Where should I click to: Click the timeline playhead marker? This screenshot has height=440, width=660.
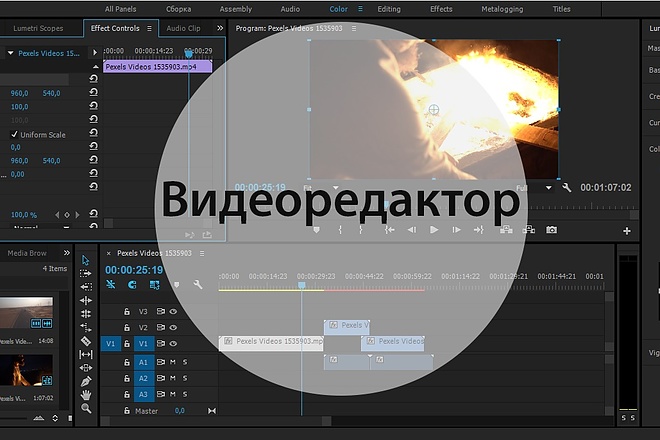(301, 285)
